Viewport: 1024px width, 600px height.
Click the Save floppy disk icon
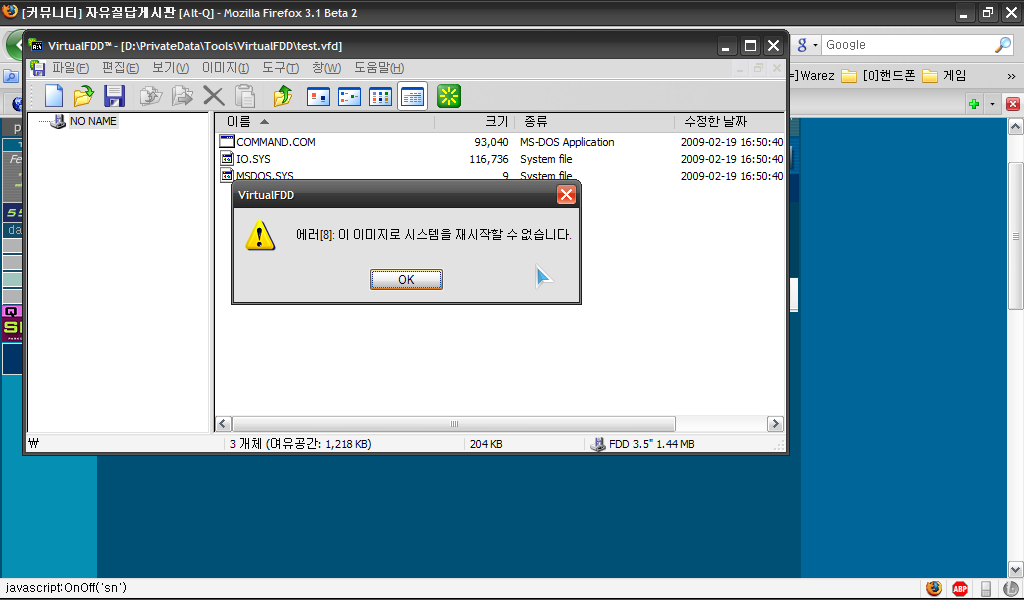(114, 97)
